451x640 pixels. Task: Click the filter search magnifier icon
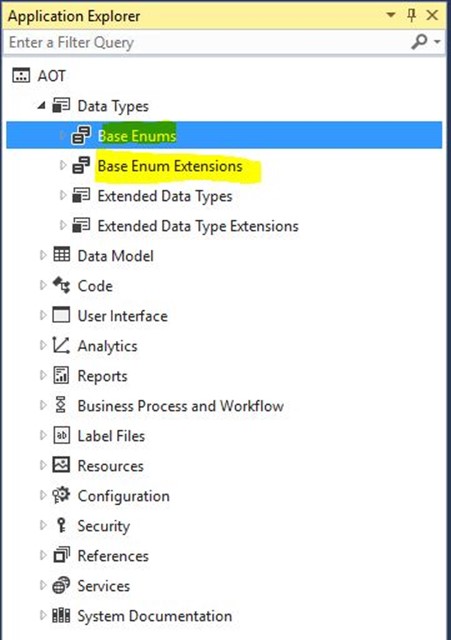coord(420,42)
